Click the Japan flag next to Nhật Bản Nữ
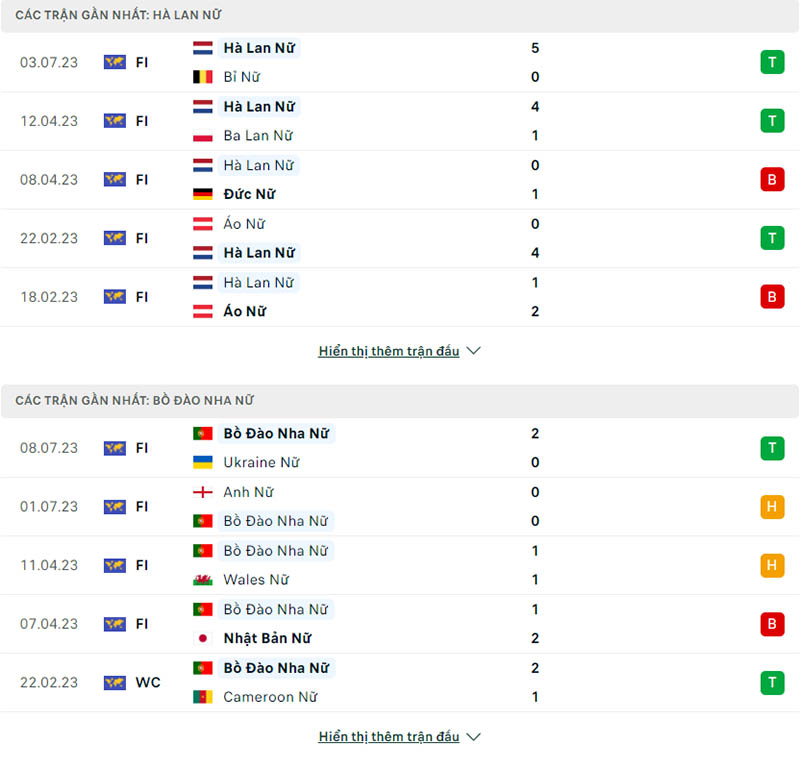Image resolution: width=800 pixels, height=770 pixels. click(x=202, y=638)
